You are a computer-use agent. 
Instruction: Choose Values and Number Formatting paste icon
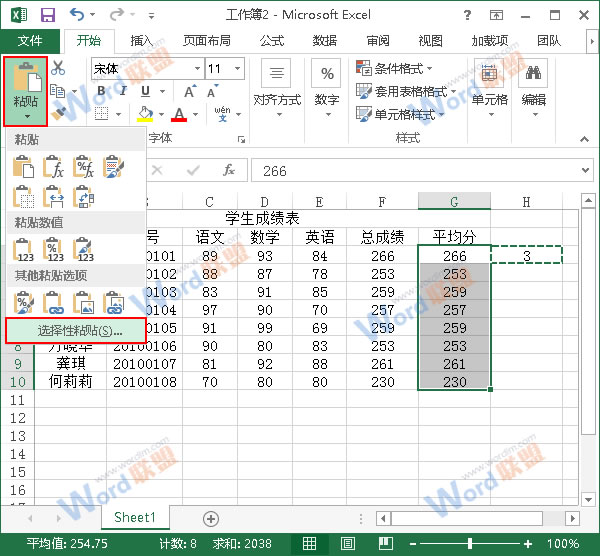tap(53, 249)
